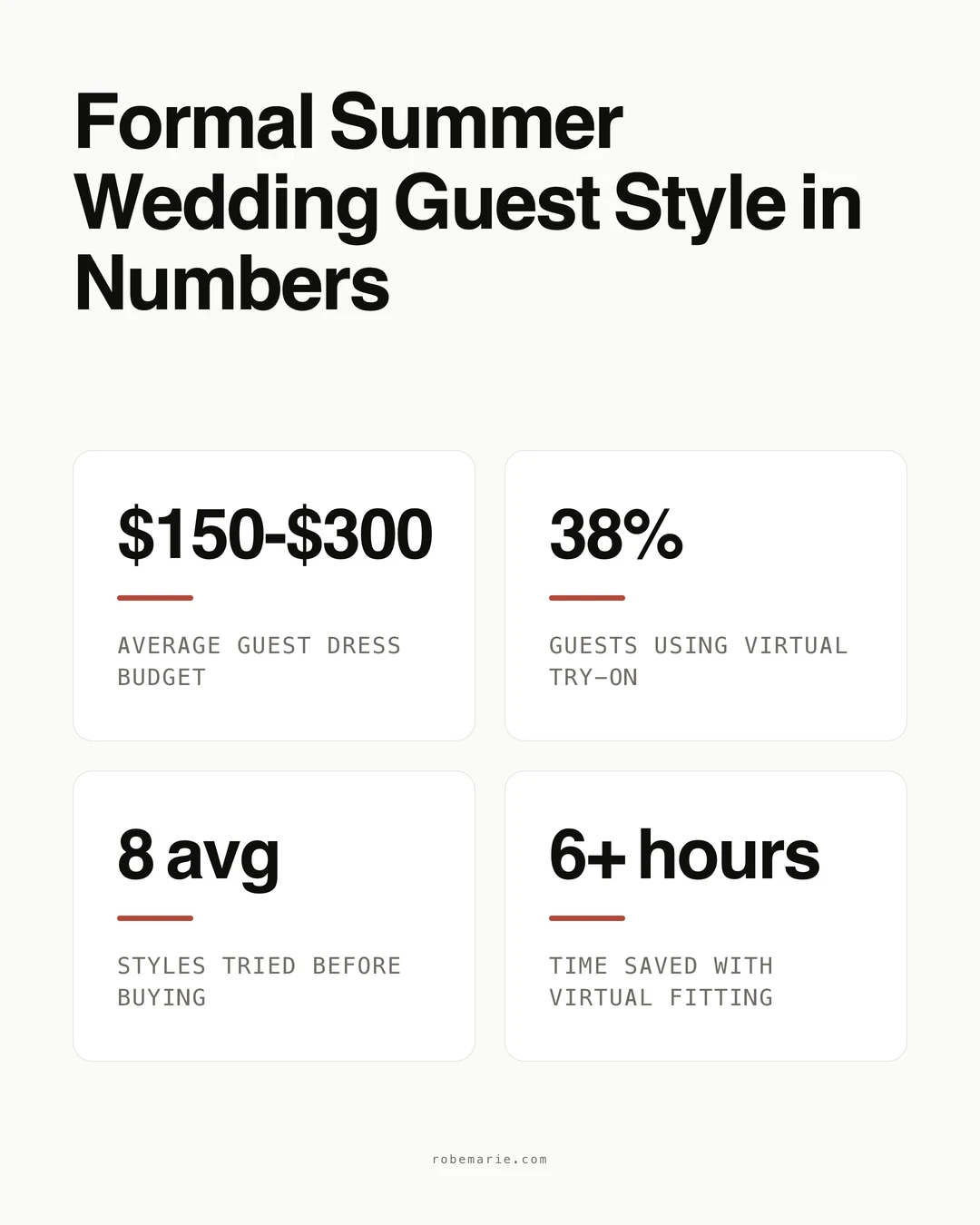Click the Styles Tried Before Buying label
Image resolution: width=980 pixels, height=1225 pixels.
[260, 982]
